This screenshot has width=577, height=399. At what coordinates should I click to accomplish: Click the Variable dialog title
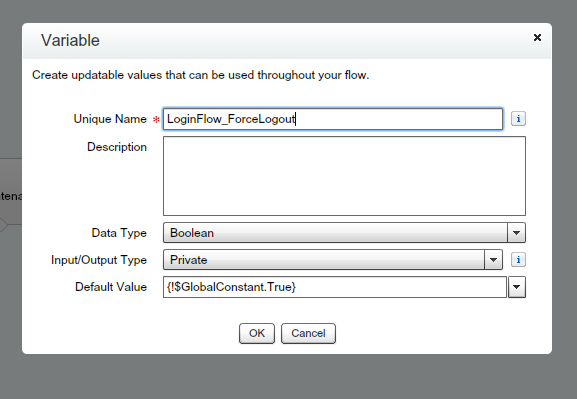pos(70,40)
